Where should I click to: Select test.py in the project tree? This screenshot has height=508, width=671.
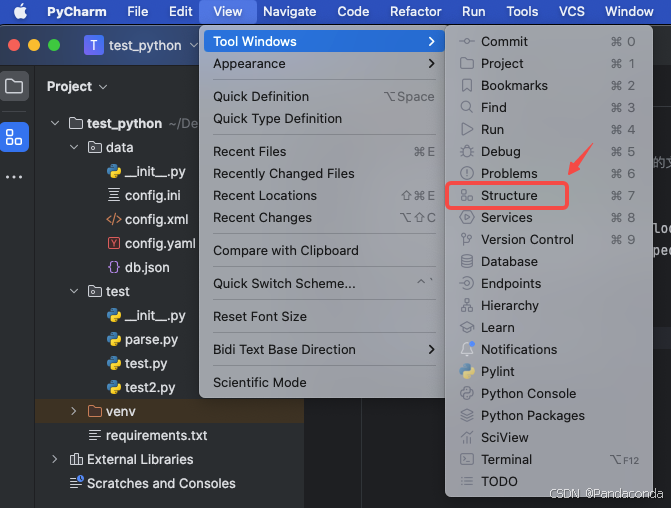tap(145, 363)
